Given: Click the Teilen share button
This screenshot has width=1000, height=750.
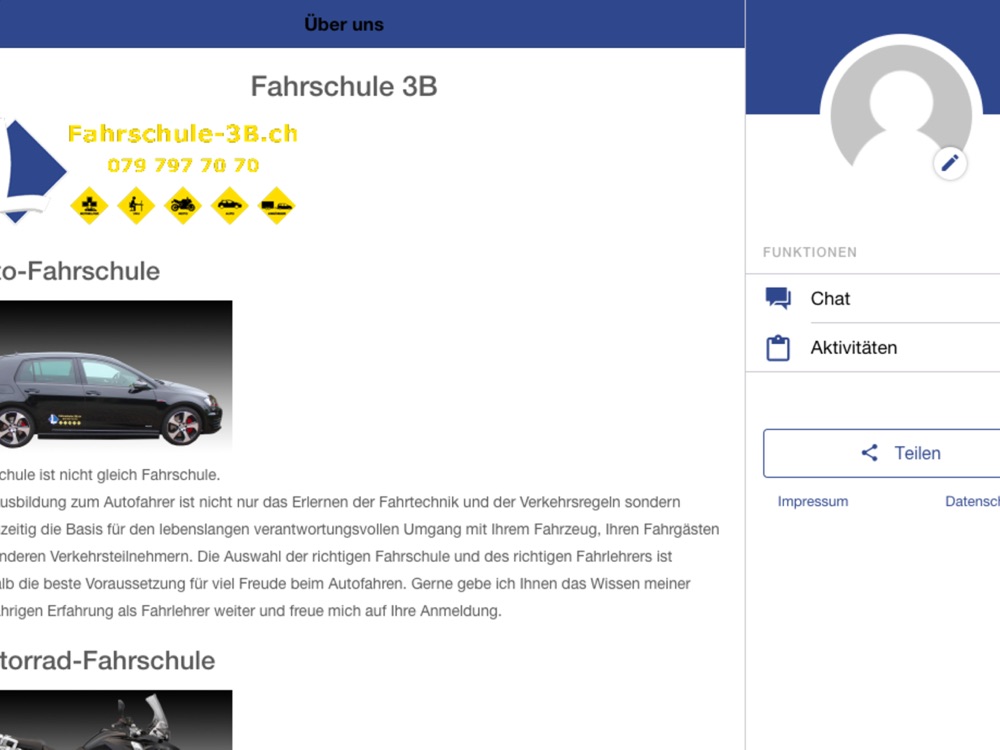Looking at the screenshot, I should [881, 453].
